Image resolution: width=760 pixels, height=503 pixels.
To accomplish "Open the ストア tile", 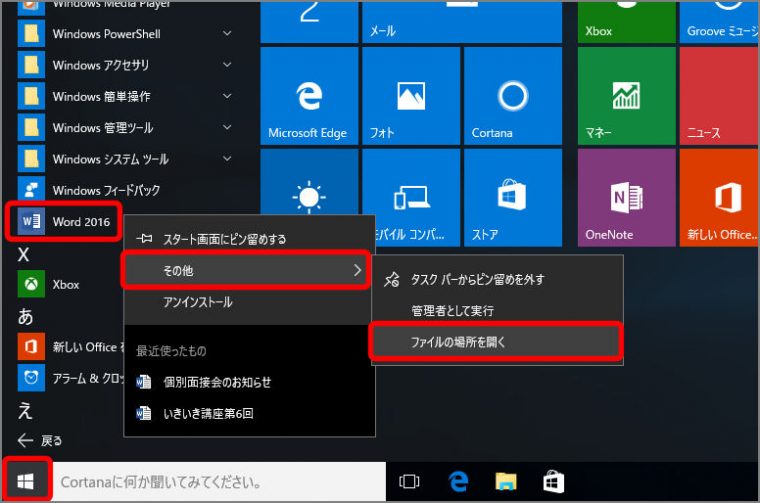I will [513, 198].
